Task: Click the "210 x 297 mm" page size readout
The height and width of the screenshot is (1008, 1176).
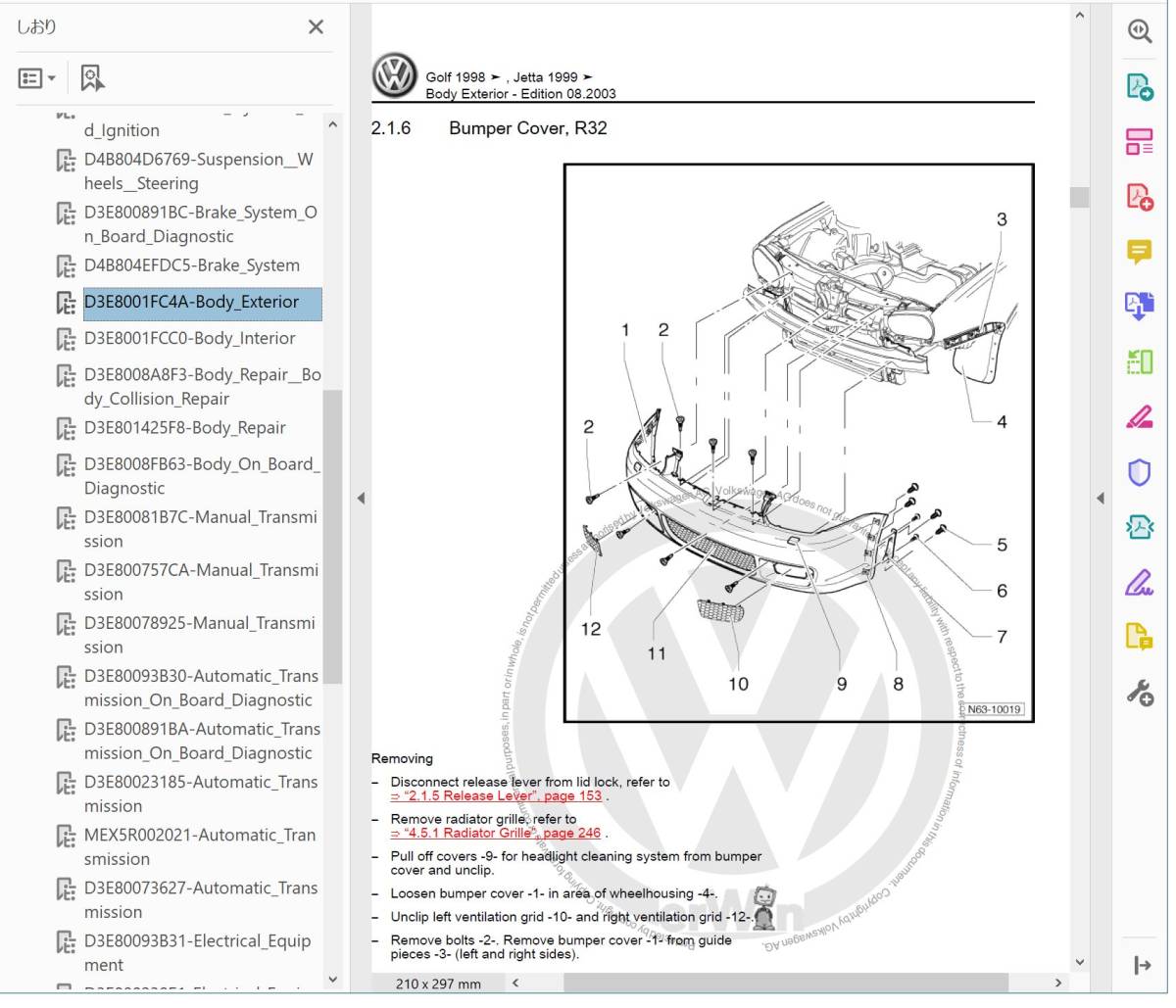Action: point(438,984)
